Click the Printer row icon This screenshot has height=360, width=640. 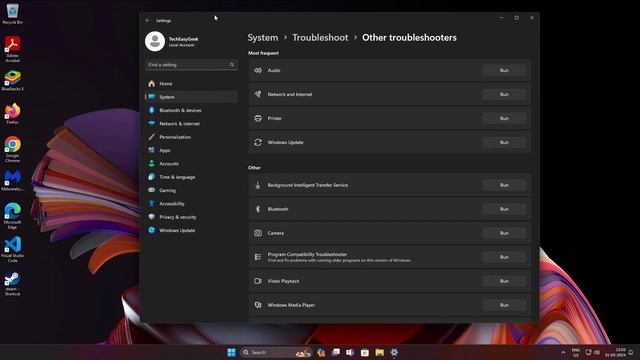pyautogui.click(x=258, y=118)
